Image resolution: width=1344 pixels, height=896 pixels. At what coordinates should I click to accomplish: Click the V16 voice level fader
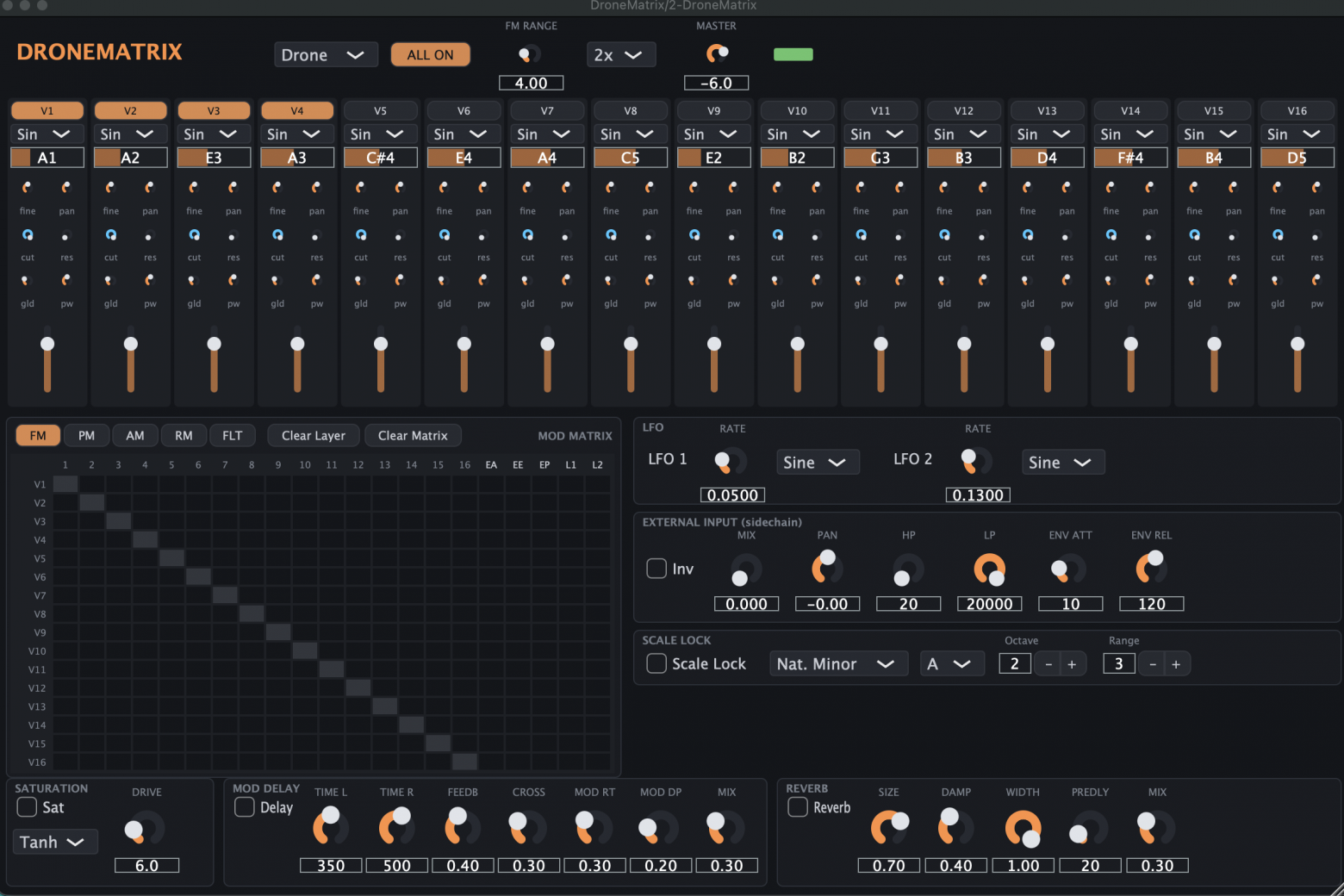[x=1297, y=360]
